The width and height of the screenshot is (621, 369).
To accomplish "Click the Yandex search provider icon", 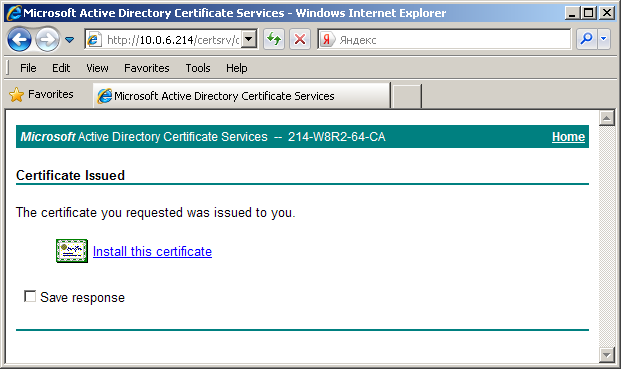I will 327,40.
